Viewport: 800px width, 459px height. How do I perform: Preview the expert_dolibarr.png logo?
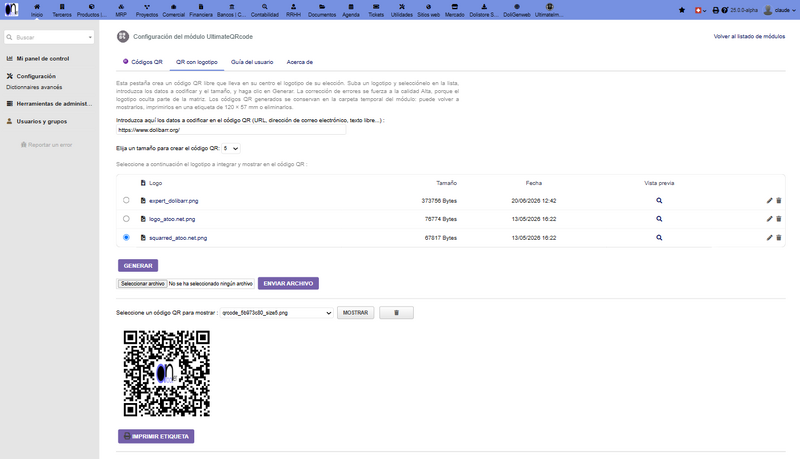659,200
